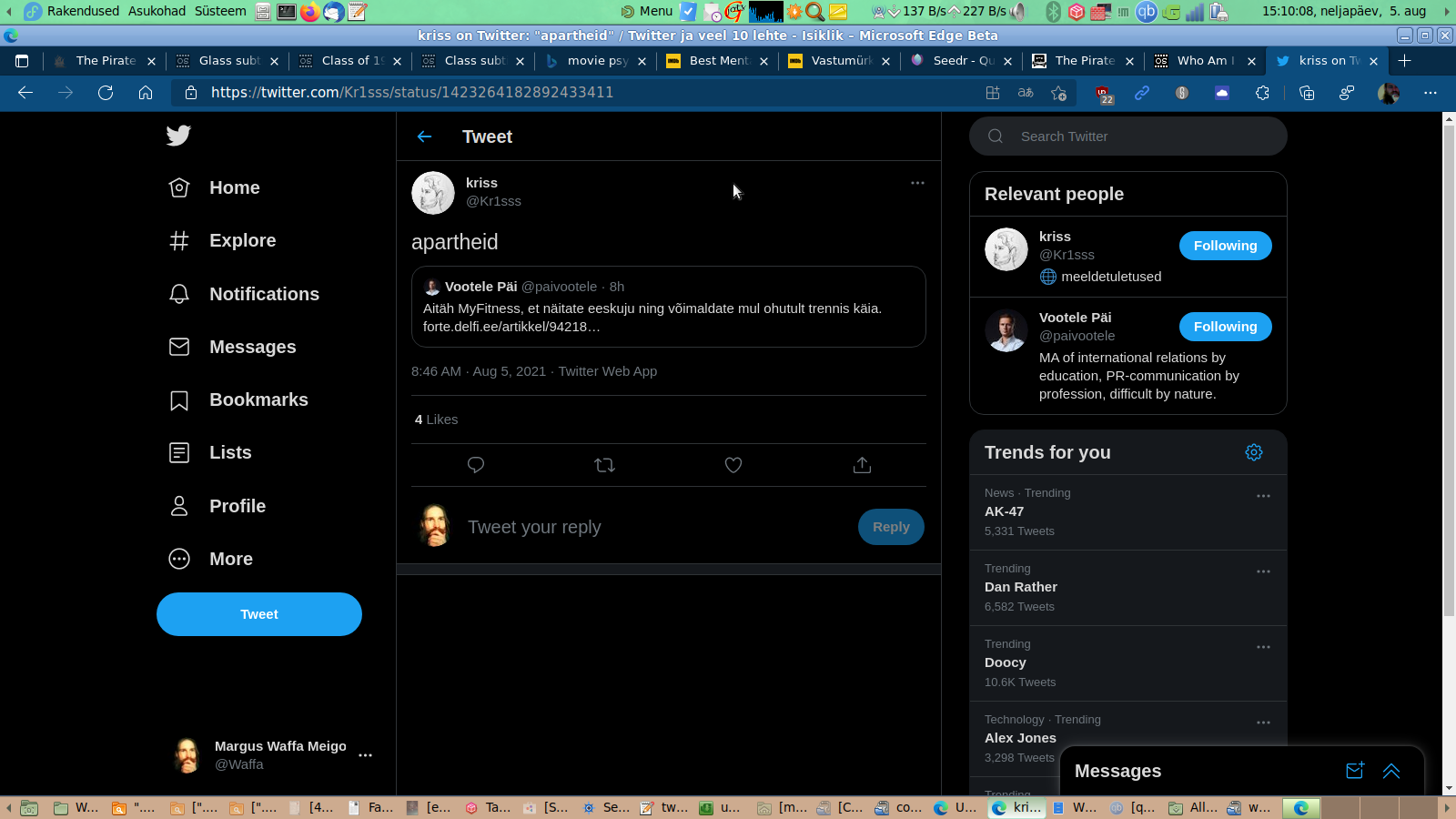Open the Süsteem system menu
Viewport: 1456px width, 819px height.
coord(220,11)
